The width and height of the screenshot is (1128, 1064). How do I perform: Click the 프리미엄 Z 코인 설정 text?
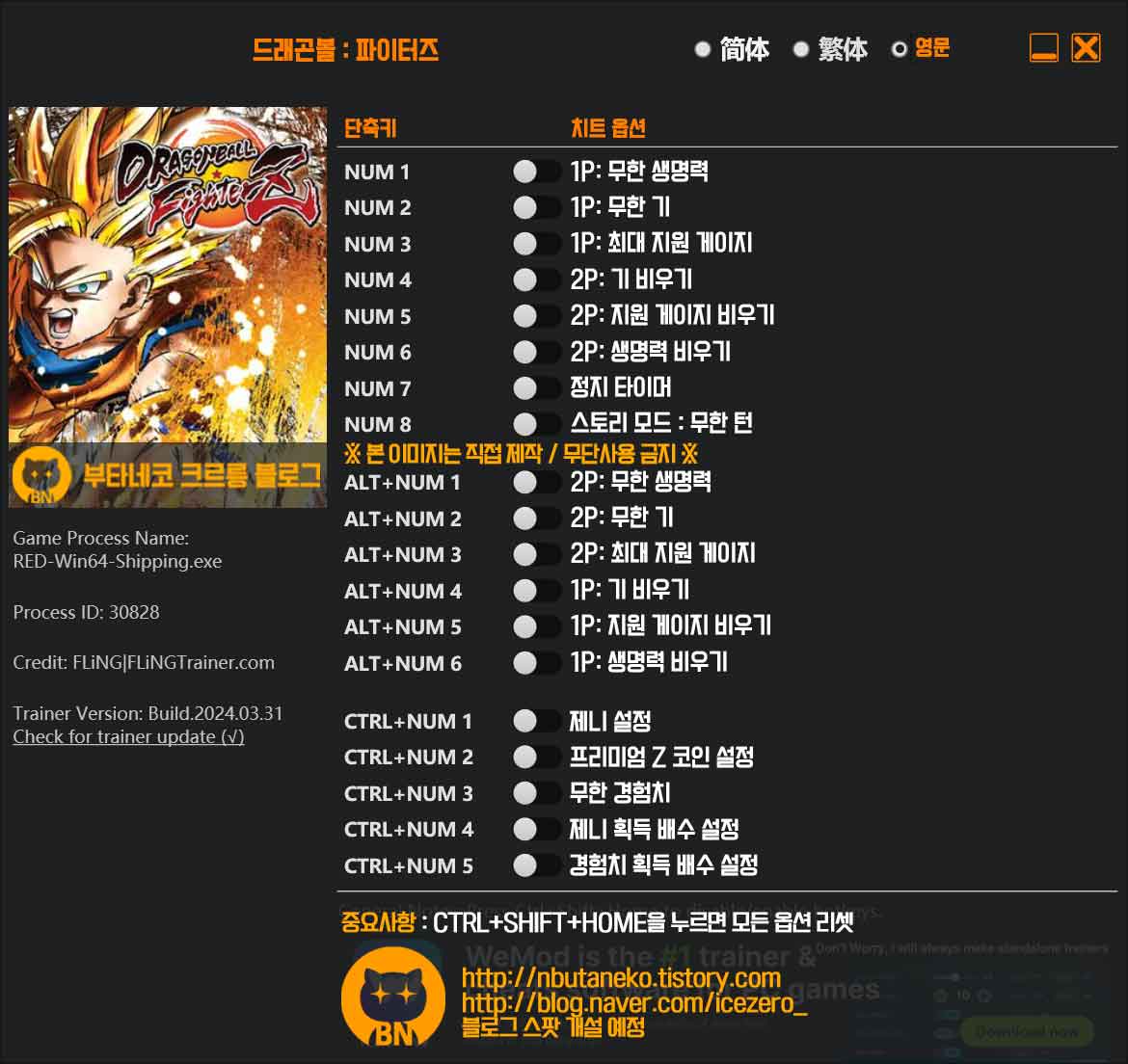[661, 757]
